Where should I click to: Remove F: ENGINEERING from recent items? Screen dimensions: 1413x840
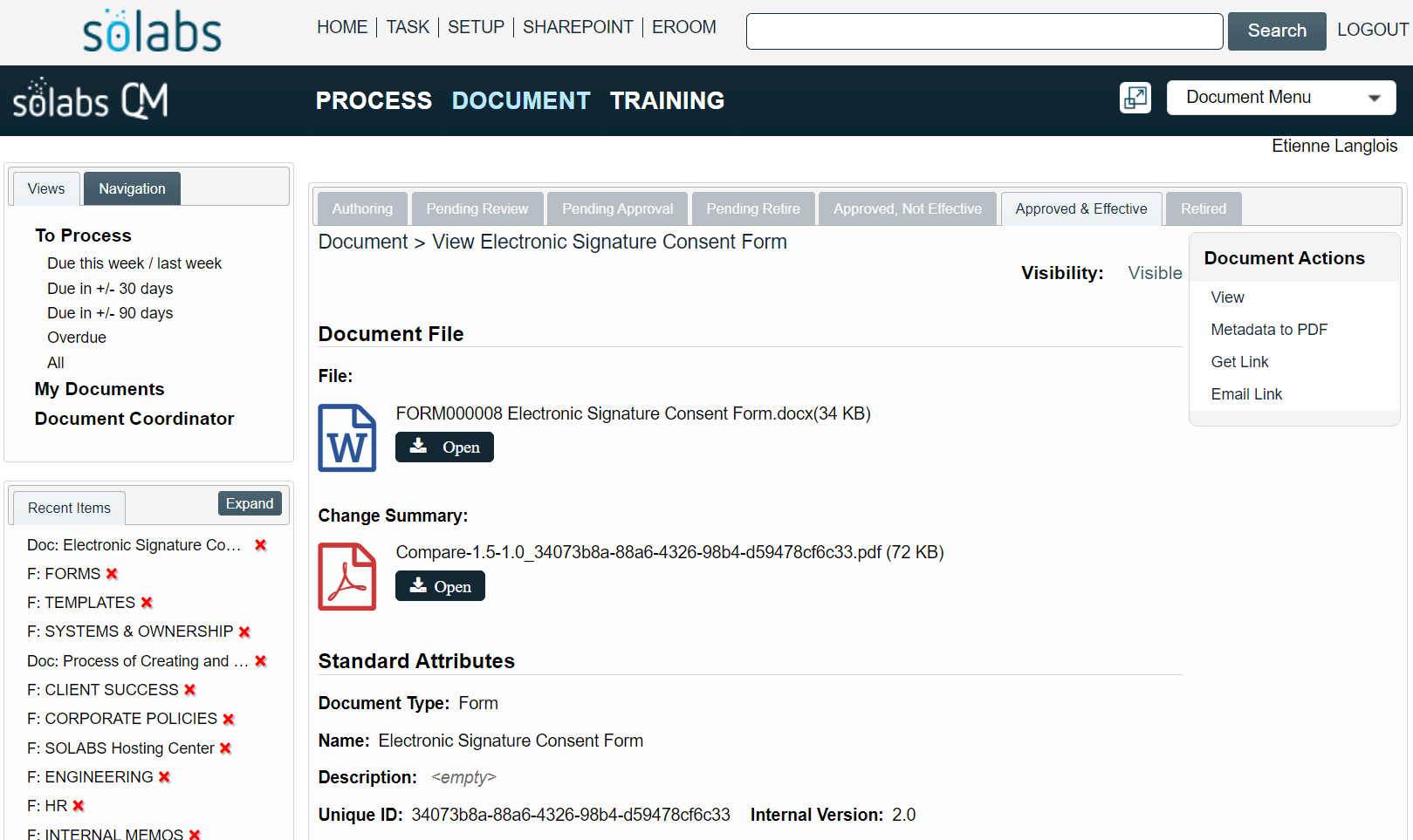click(x=164, y=777)
